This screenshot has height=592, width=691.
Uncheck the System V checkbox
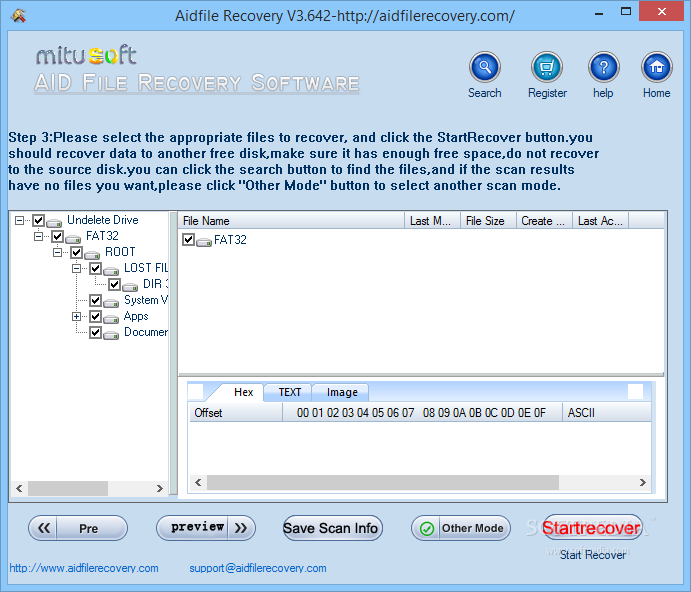click(95, 300)
